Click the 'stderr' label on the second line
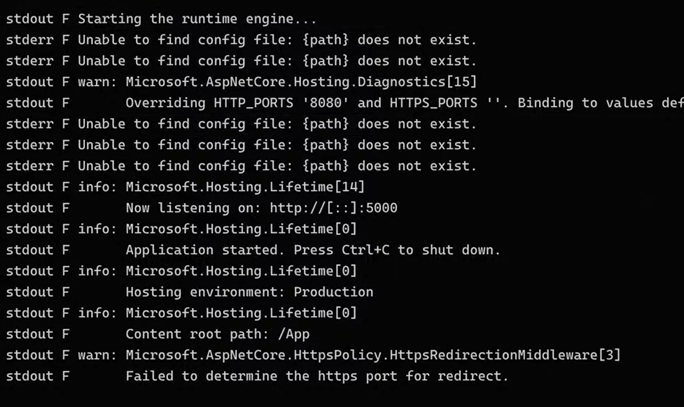The image size is (684, 407). tap(29, 40)
